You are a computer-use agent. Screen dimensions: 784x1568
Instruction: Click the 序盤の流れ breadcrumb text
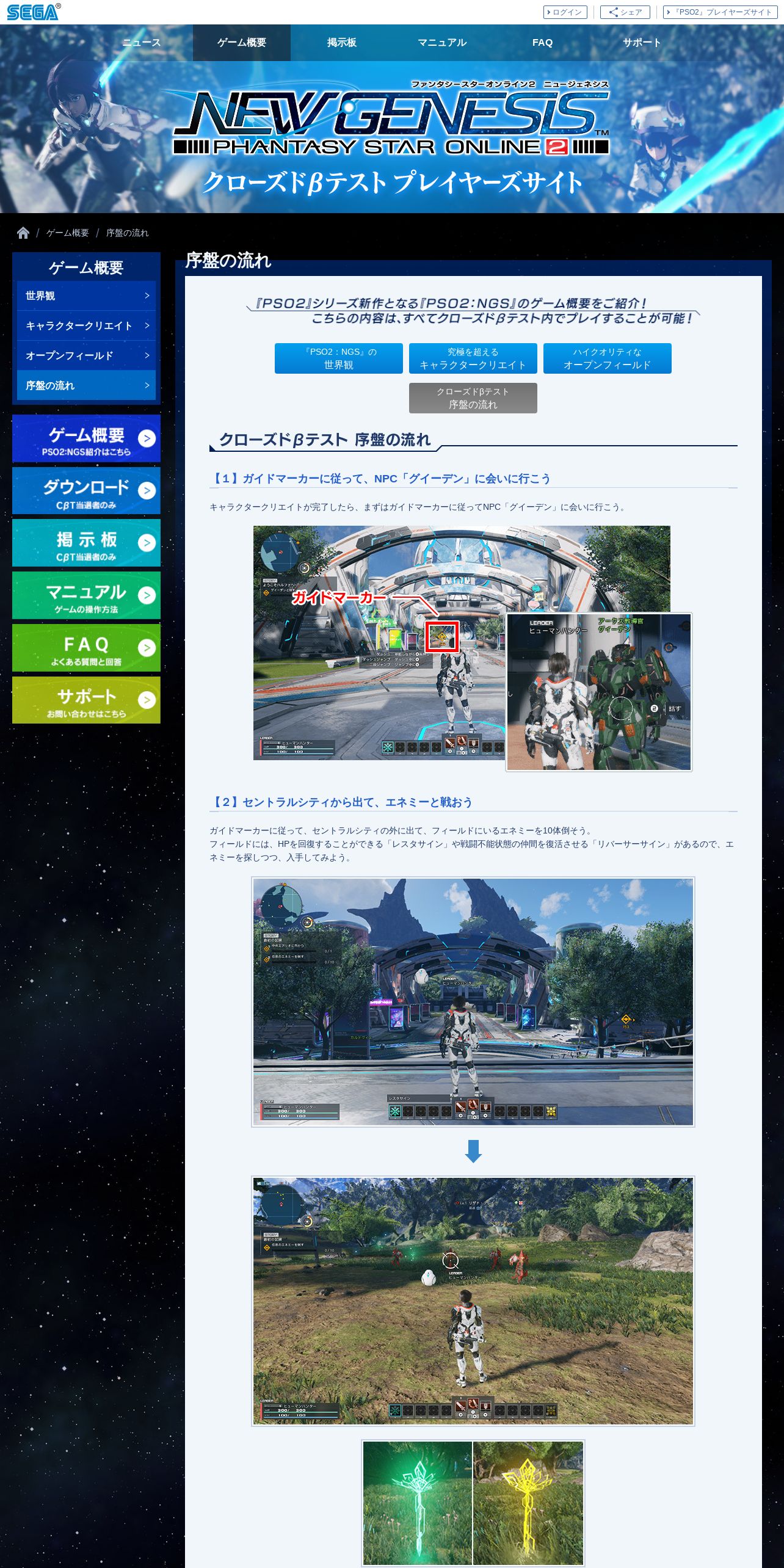[x=127, y=233]
